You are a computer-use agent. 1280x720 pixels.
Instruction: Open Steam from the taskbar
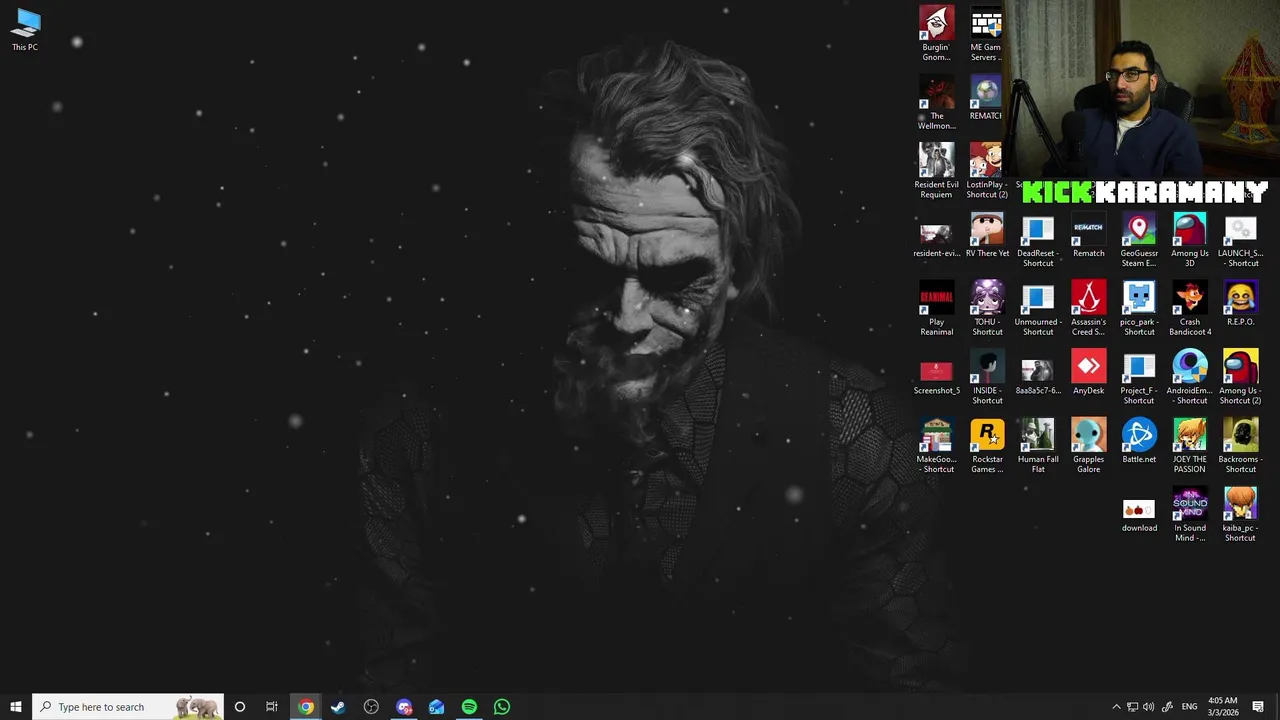338,707
